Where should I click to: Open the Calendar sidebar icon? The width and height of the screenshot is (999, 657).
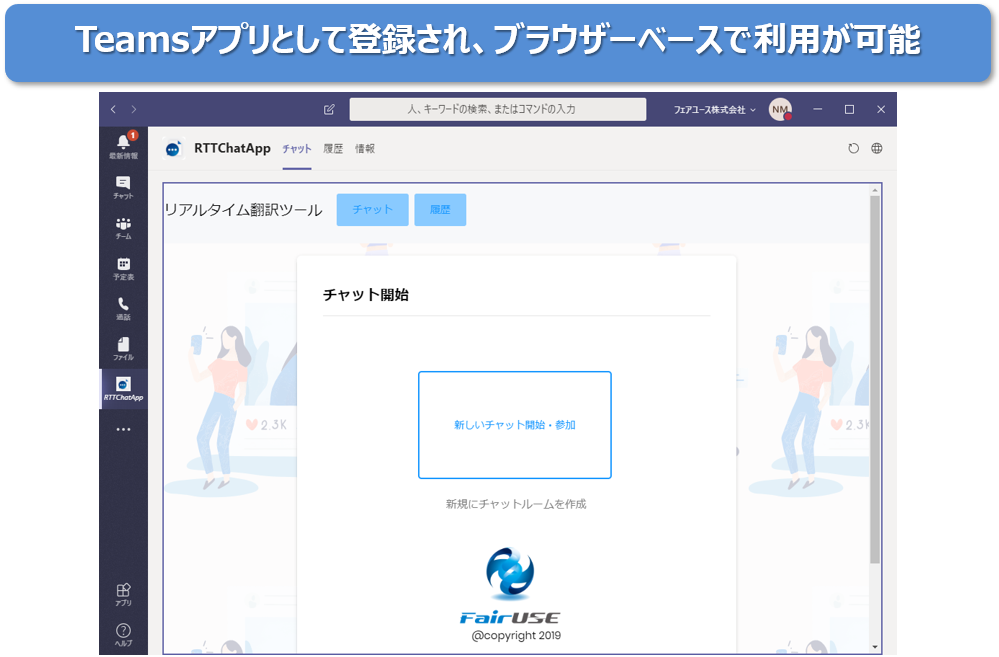tap(124, 268)
